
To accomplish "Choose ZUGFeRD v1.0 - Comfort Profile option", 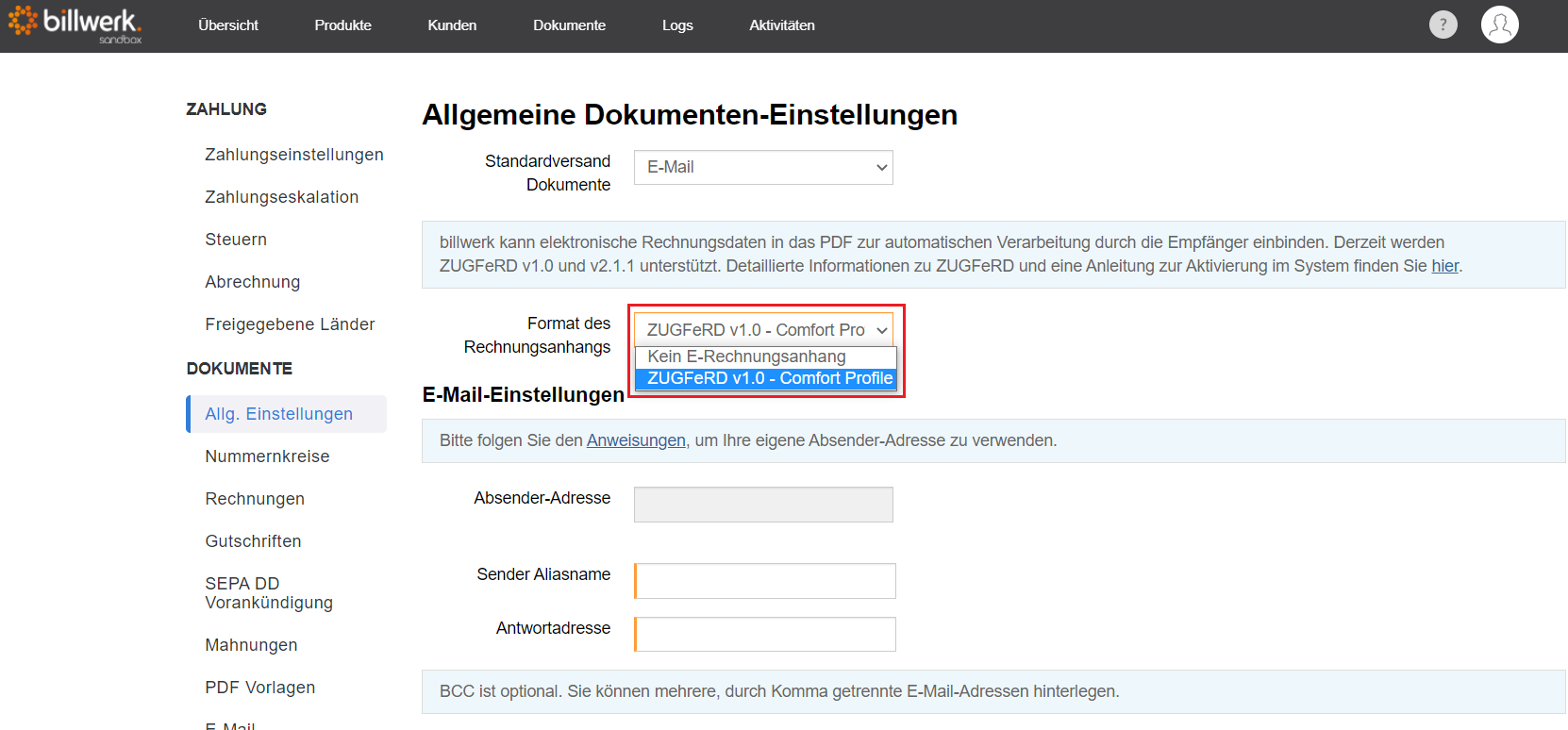I will (765, 378).
